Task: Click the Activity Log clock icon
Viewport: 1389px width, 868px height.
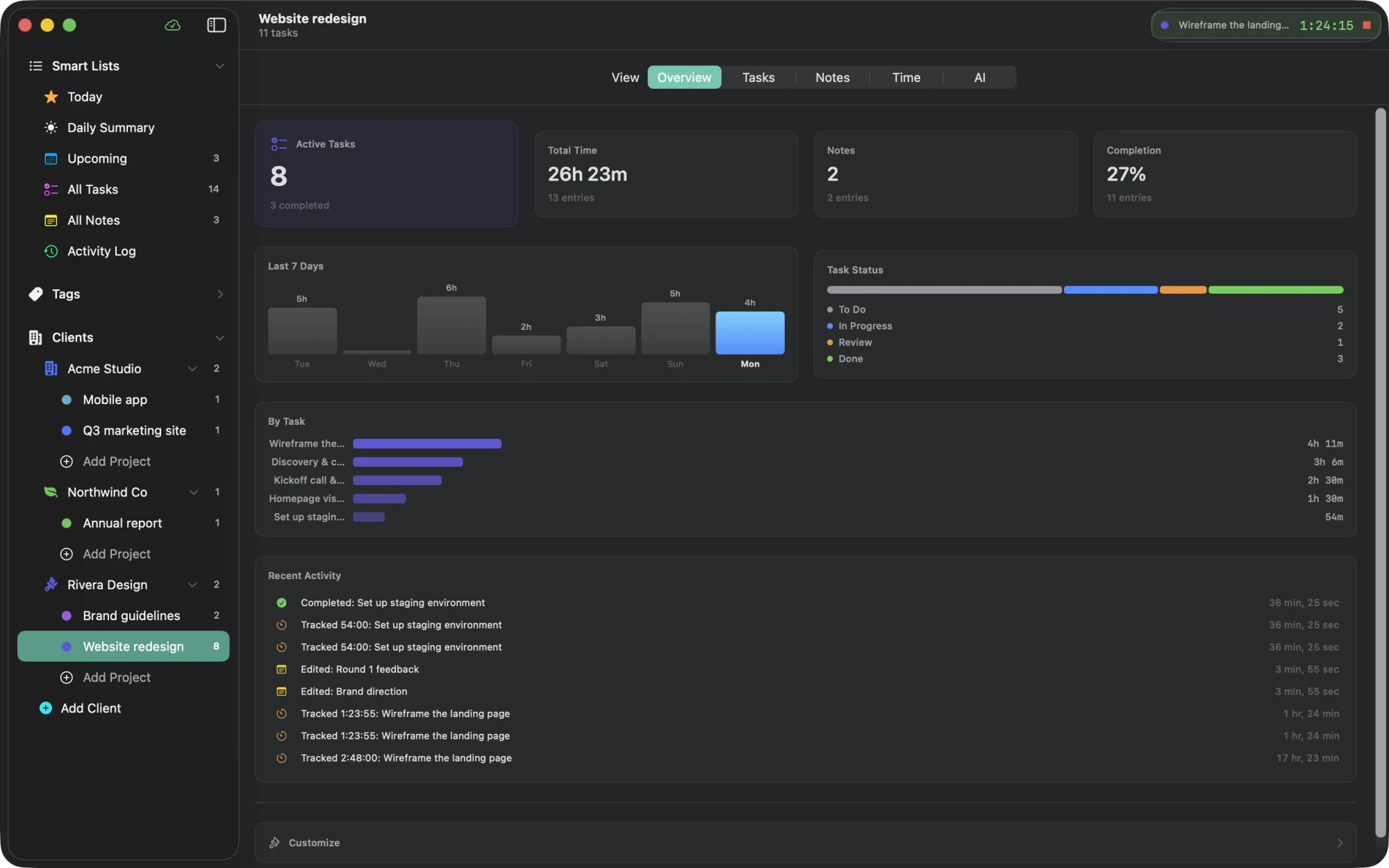Action: [51, 251]
